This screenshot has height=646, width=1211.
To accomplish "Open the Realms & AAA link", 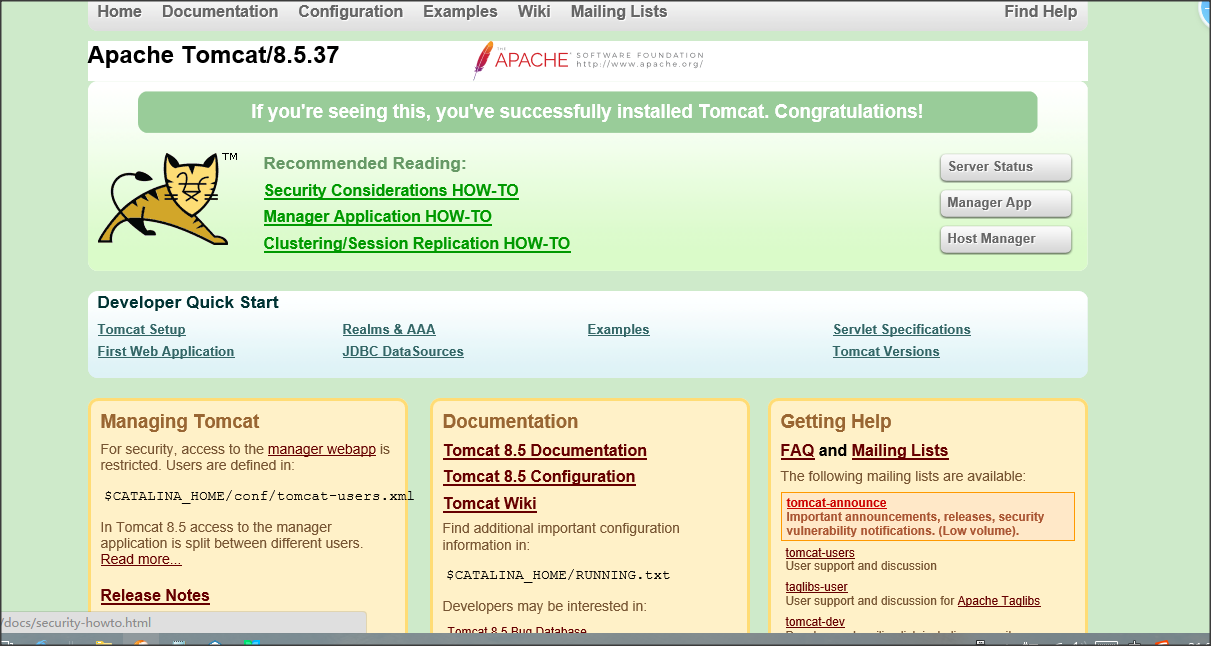I will click(x=389, y=330).
